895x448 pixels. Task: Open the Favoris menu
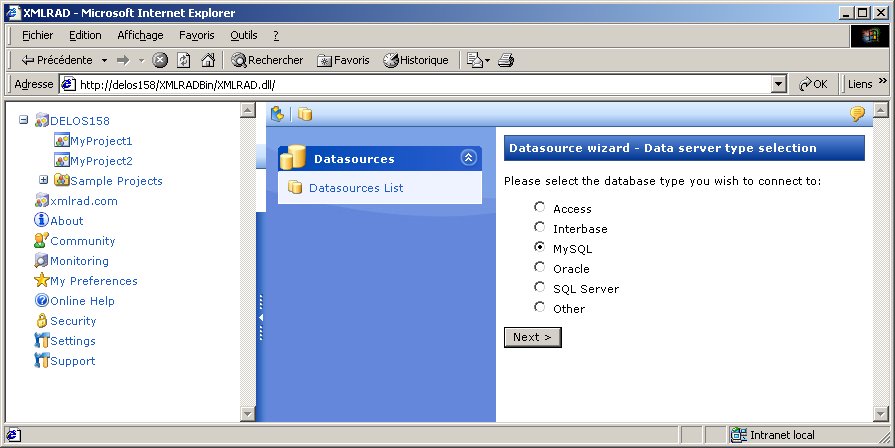[197, 35]
